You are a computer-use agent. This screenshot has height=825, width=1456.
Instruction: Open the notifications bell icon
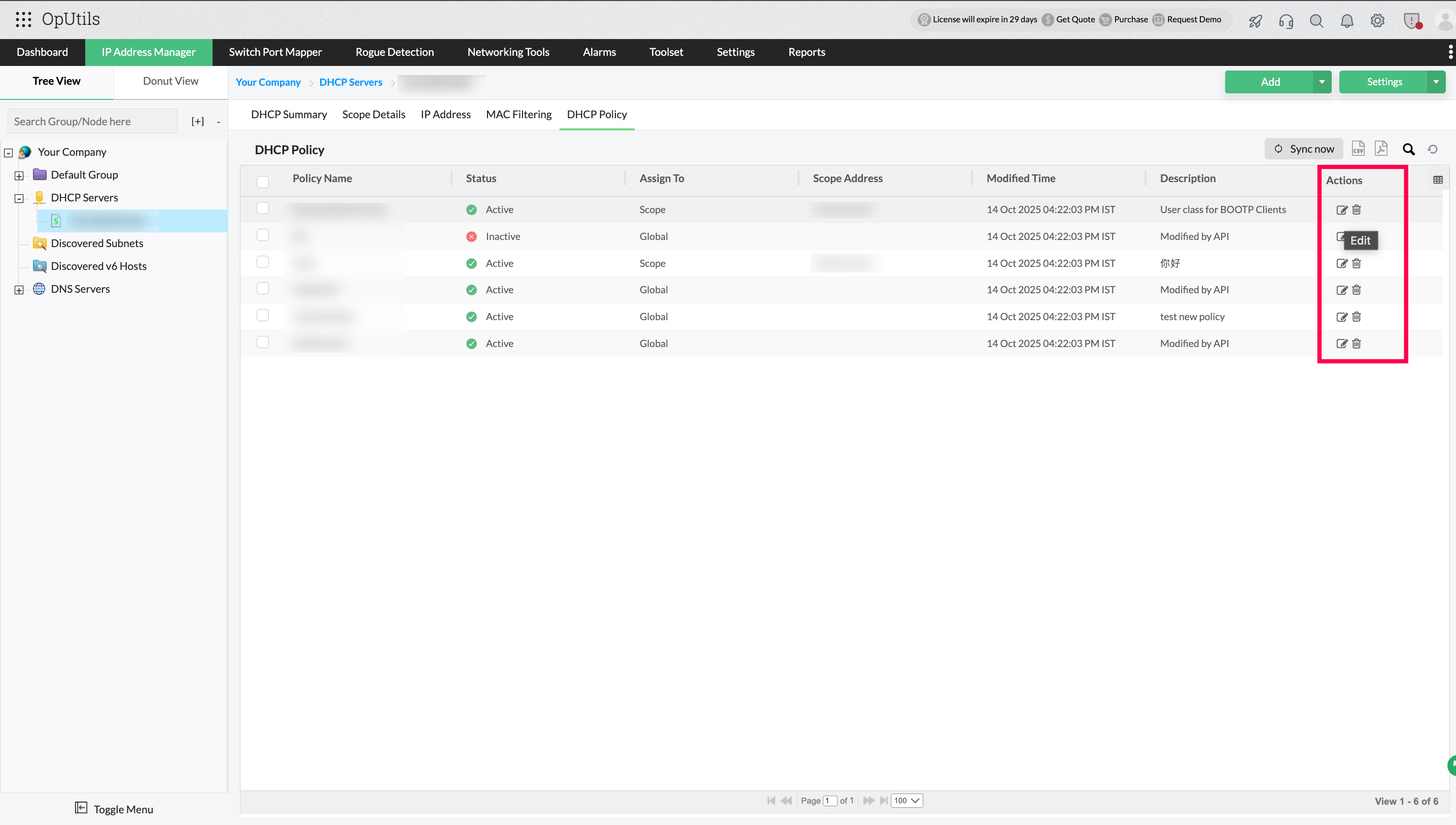[x=1346, y=21]
